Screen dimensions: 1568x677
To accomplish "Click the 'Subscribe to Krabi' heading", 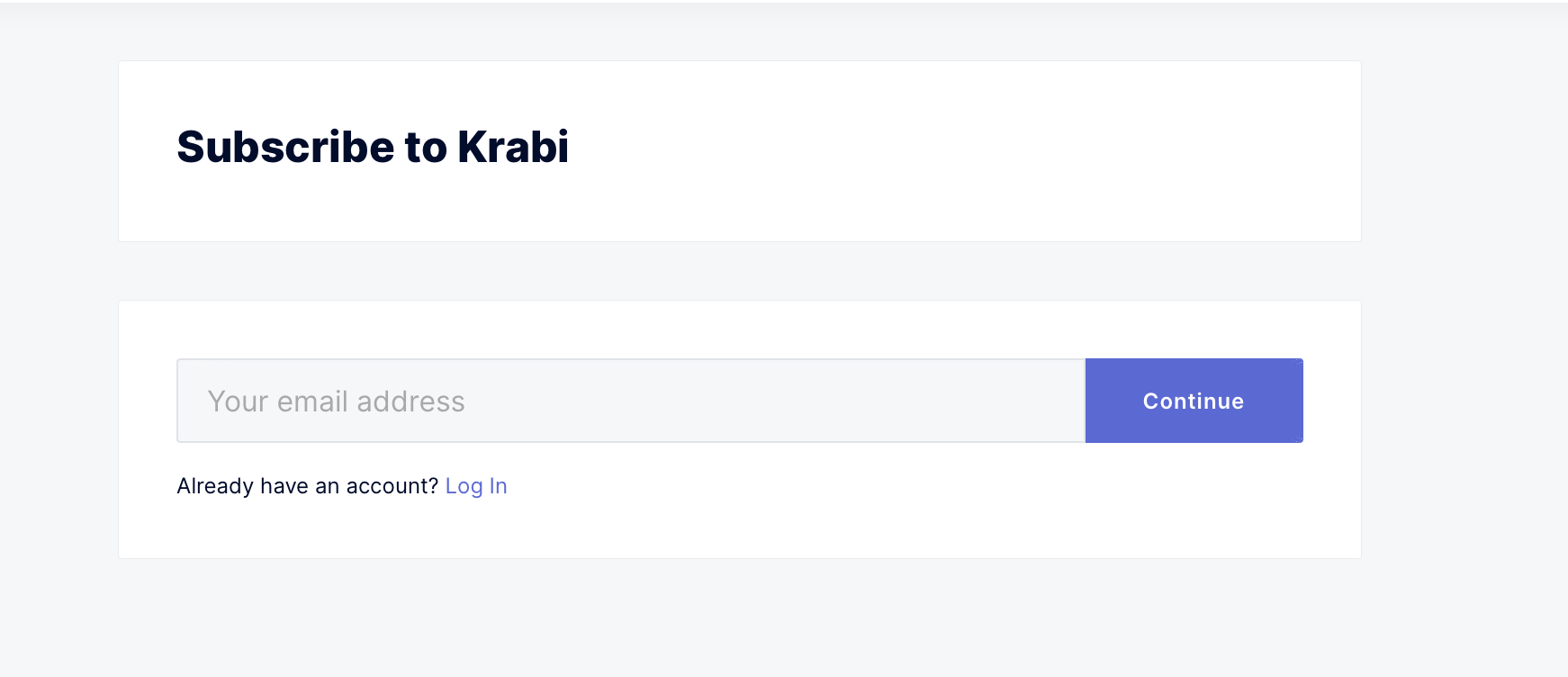I will [x=374, y=146].
